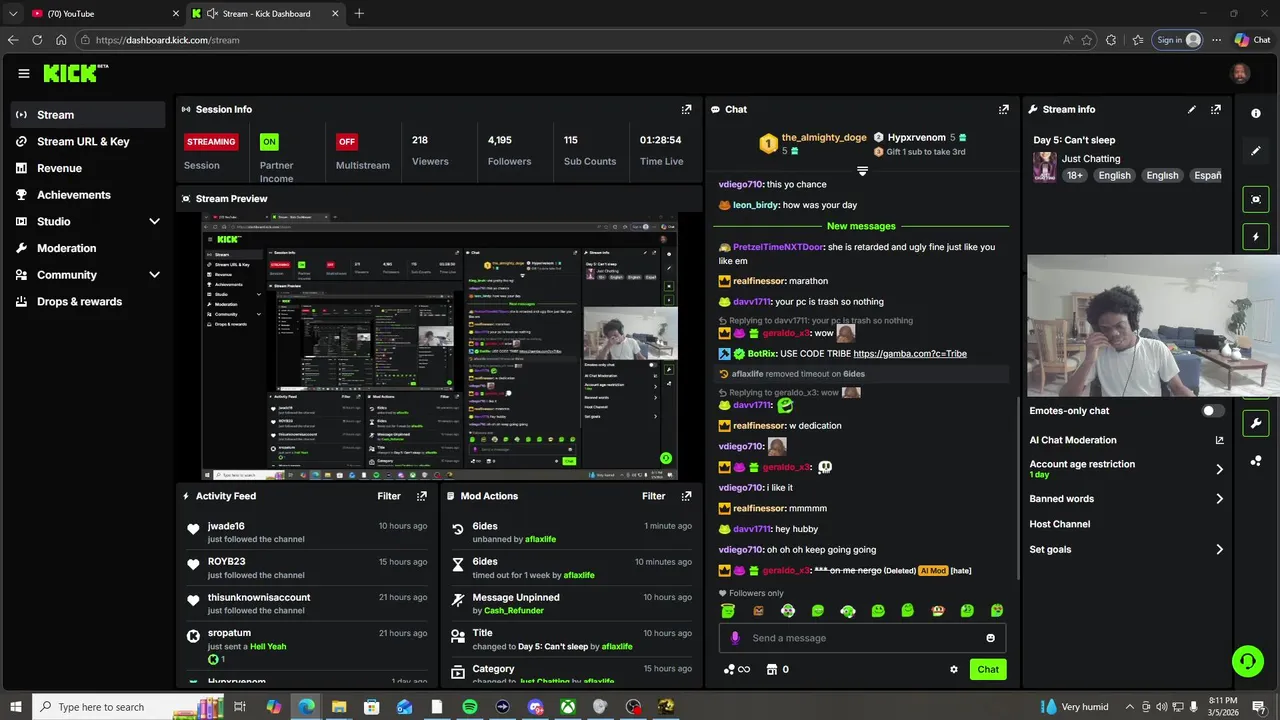Open AI Chat Moderation external link icon
Screen dimensions: 1280x720
click(x=1219, y=440)
